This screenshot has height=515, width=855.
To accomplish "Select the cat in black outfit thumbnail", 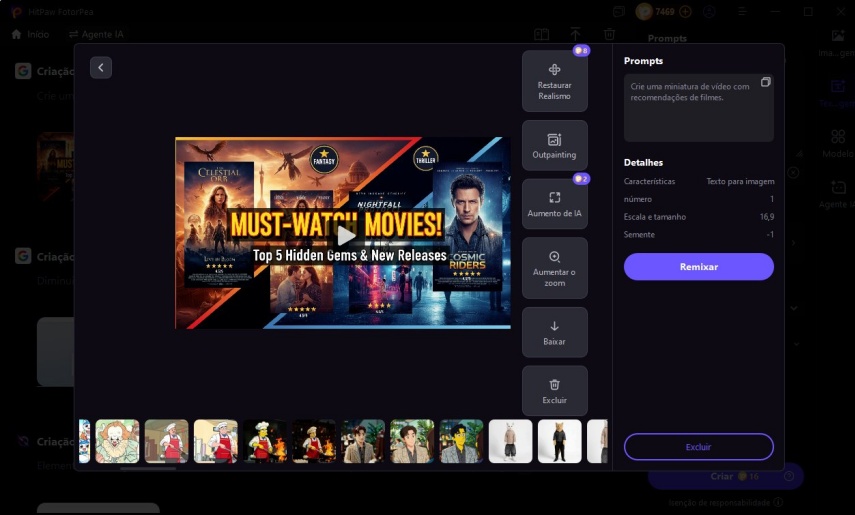I will pyautogui.click(x=559, y=441).
